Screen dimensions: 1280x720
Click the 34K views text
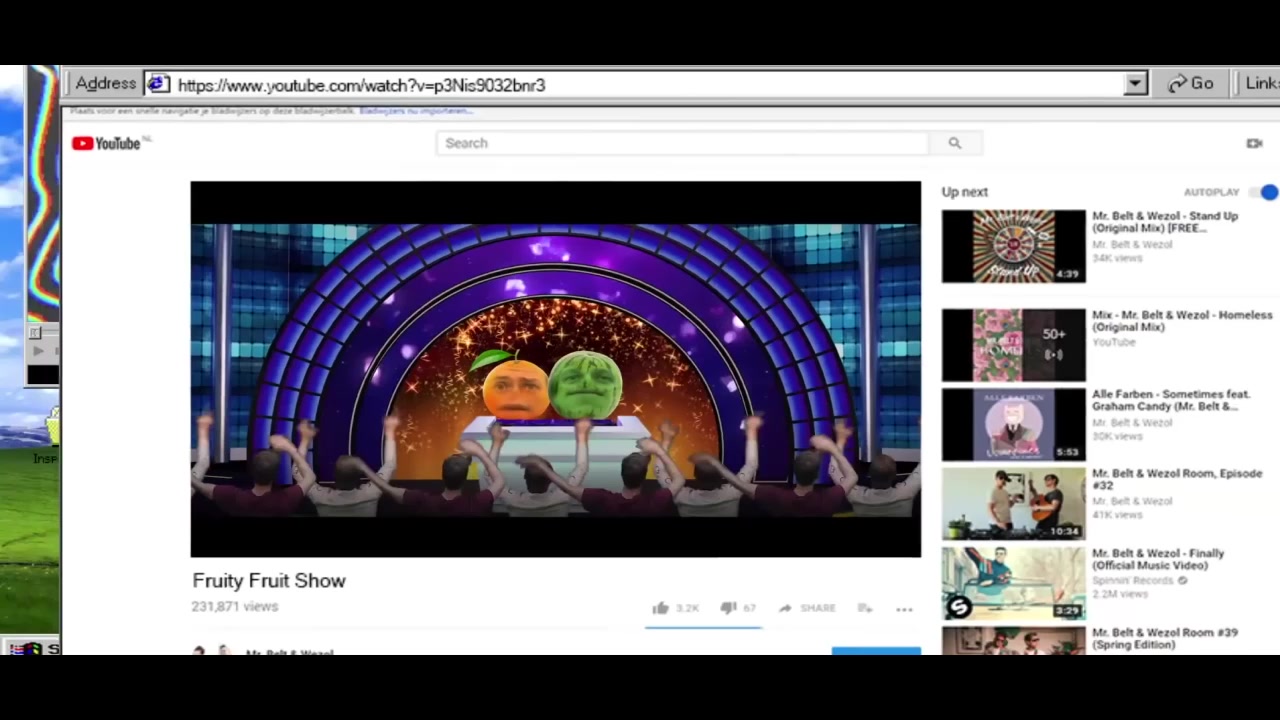[x=1117, y=258]
